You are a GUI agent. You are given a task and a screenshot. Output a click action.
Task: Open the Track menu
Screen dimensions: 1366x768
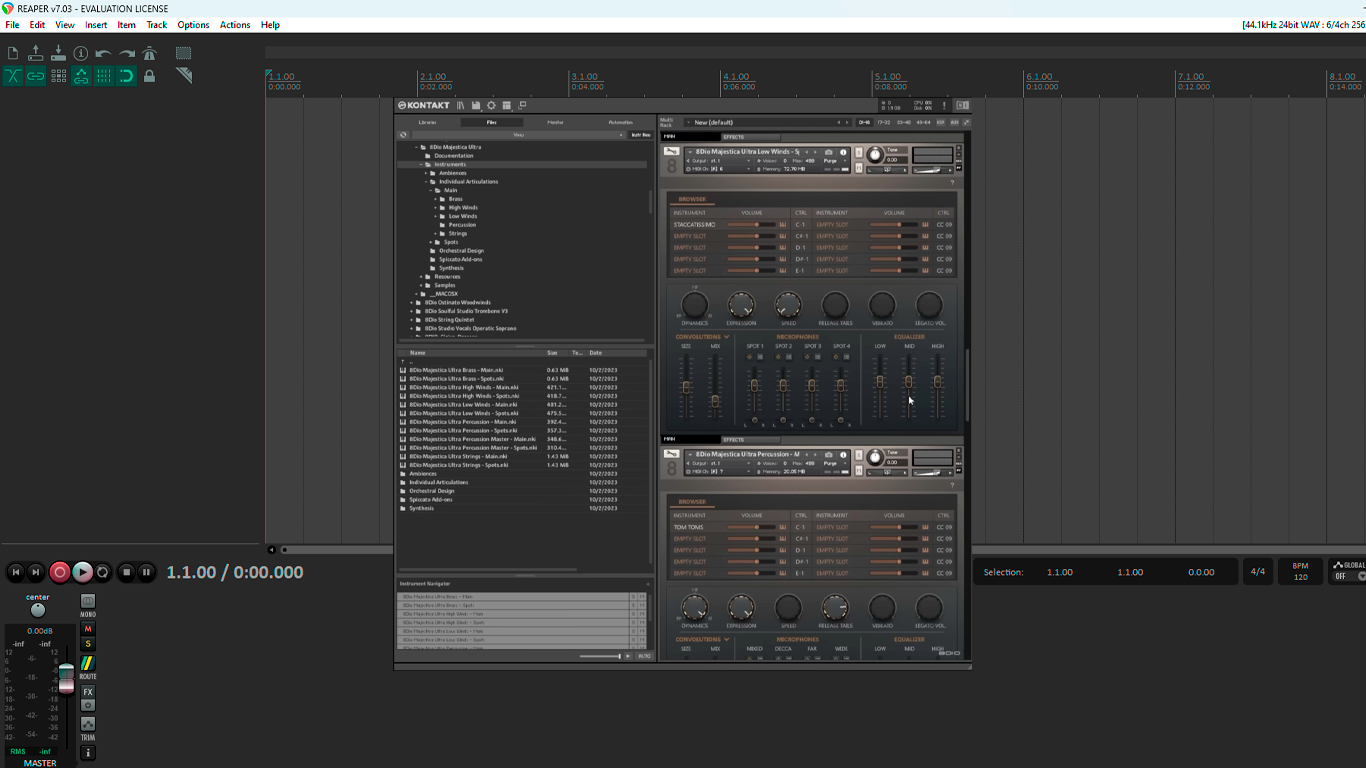coord(157,25)
